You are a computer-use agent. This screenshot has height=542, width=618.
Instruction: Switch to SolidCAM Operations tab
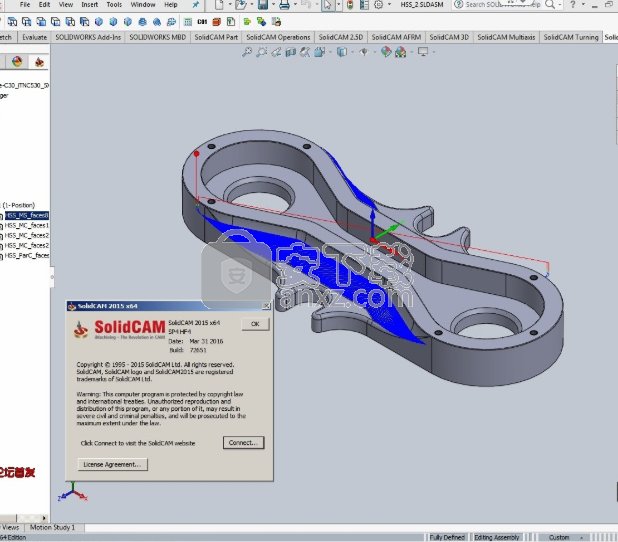278,37
